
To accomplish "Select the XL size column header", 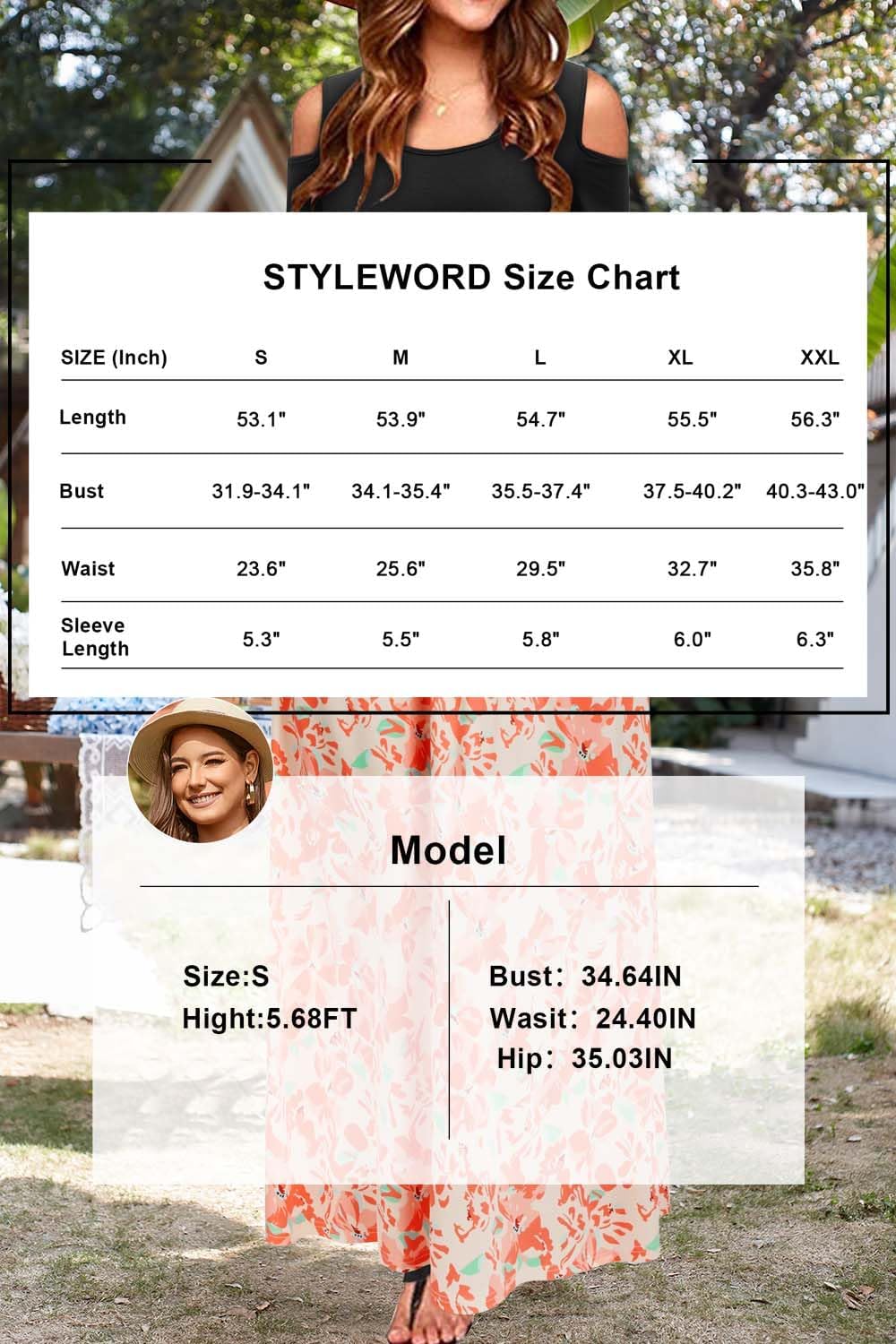I will 680,358.
